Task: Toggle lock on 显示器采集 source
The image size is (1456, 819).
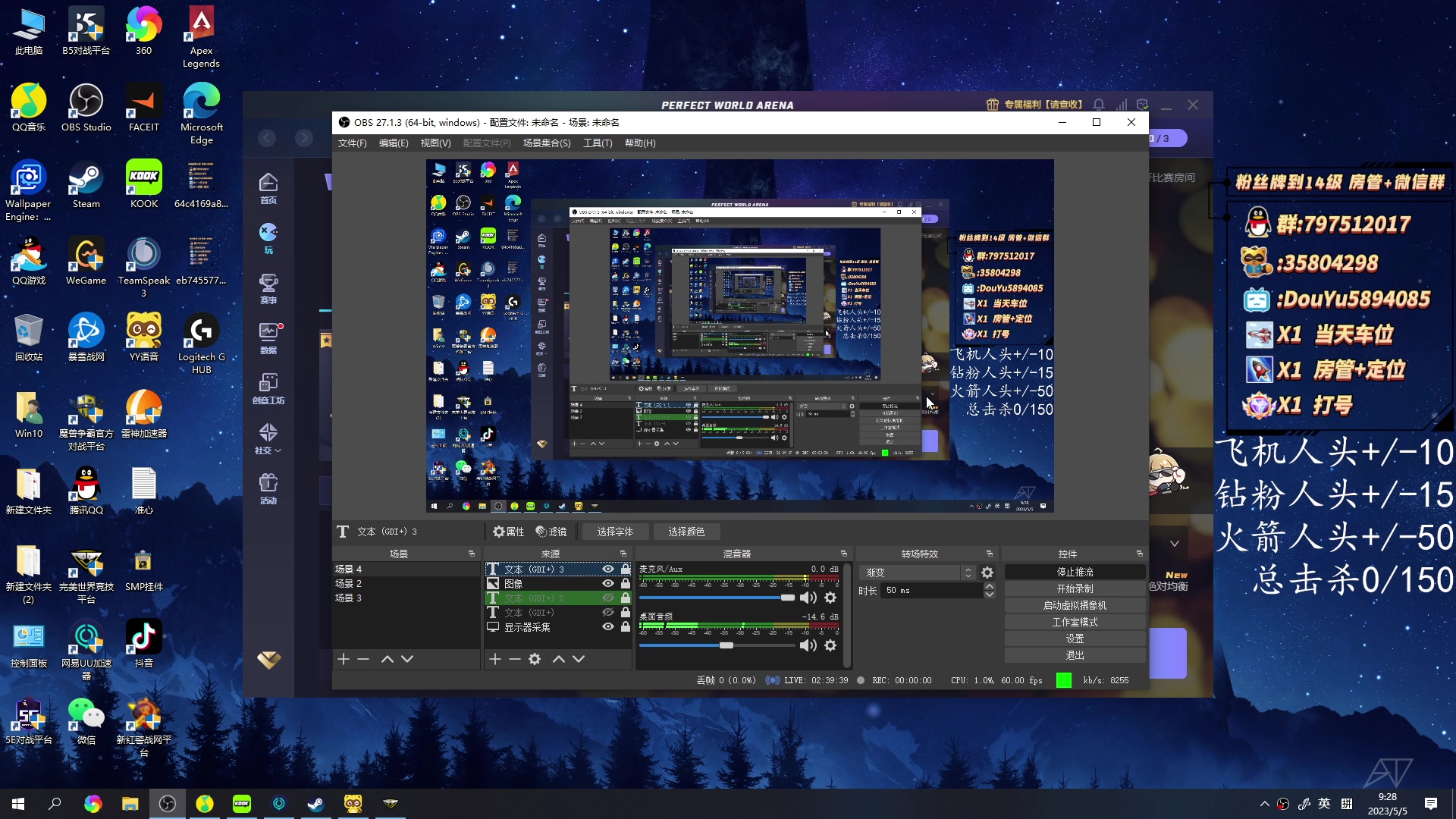Action: [626, 626]
